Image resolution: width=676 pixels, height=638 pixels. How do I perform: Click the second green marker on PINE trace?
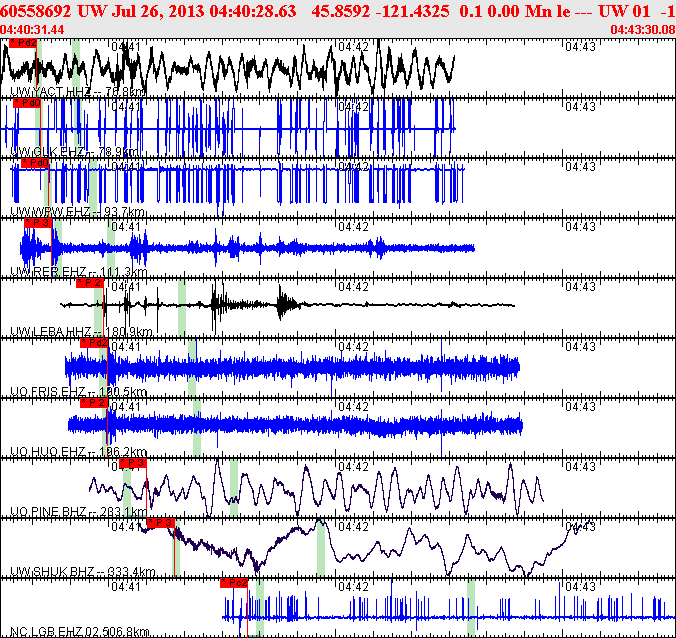[x=234, y=487]
